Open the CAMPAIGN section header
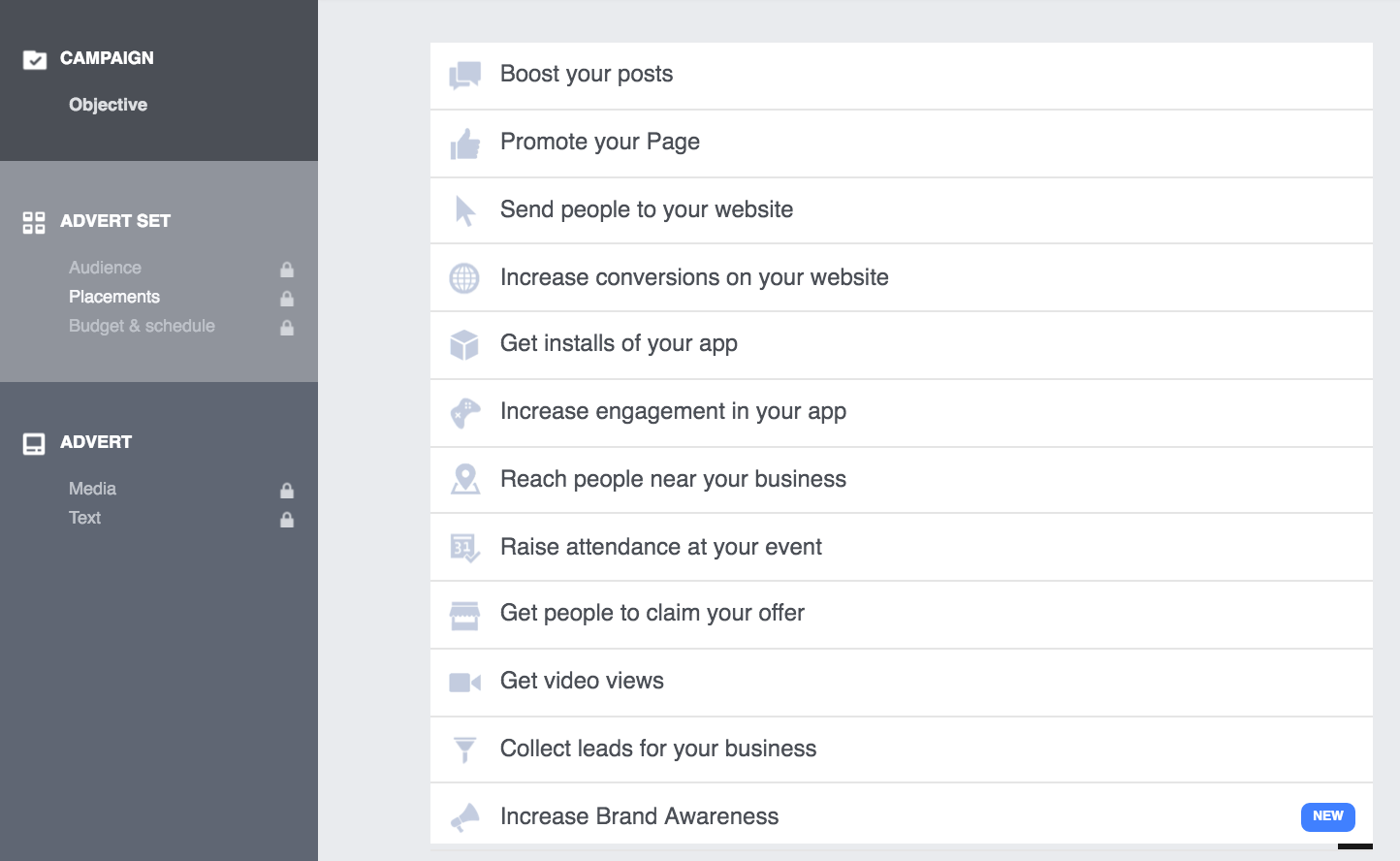 [x=107, y=58]
